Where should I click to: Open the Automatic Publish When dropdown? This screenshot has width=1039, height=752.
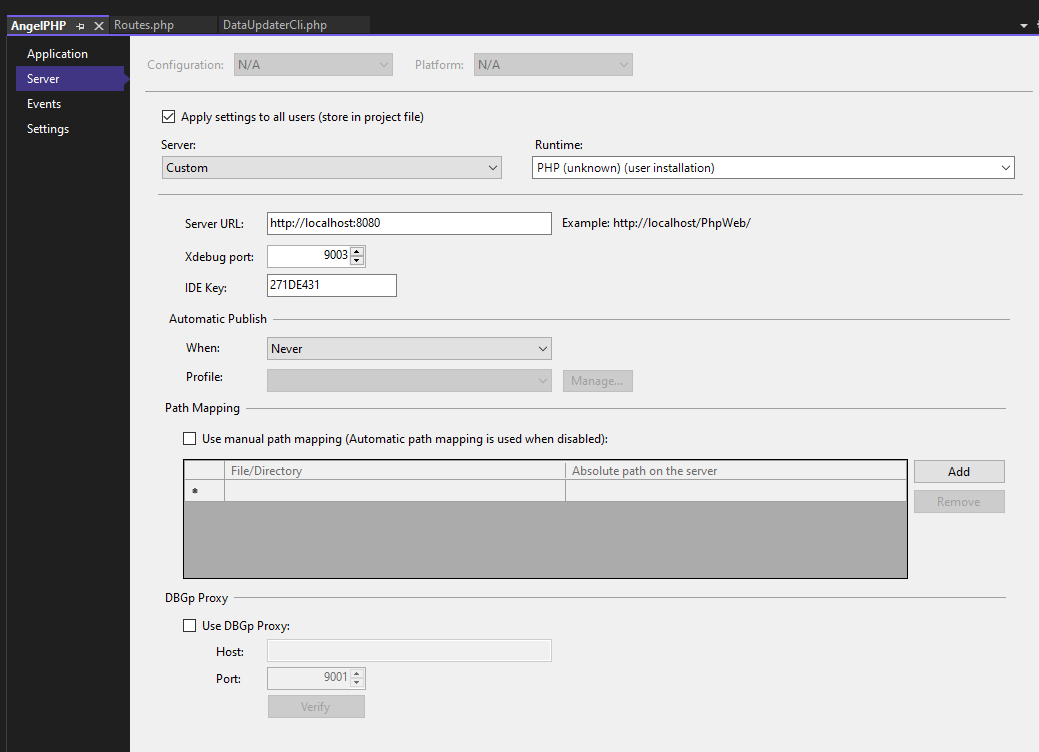pos(409,349)
